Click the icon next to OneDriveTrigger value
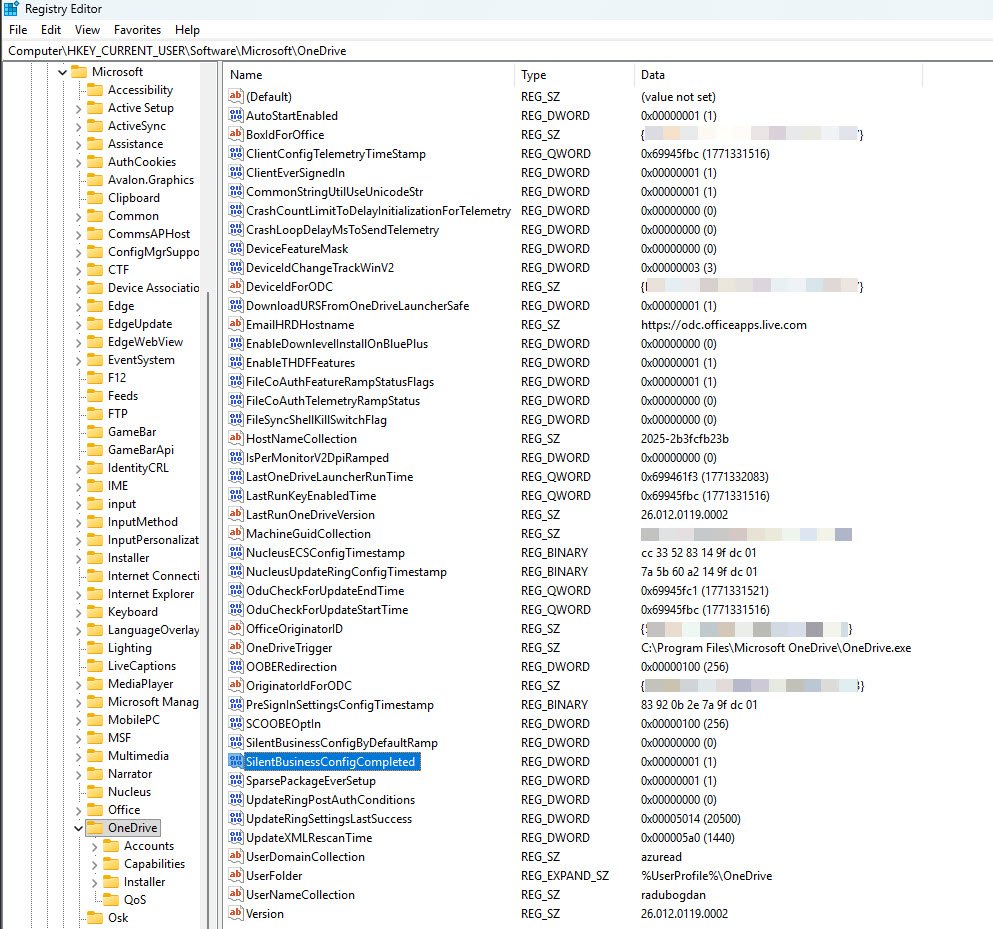Viewport: 993px width, 929px height. pyautogui.click(x=237, y=648)
